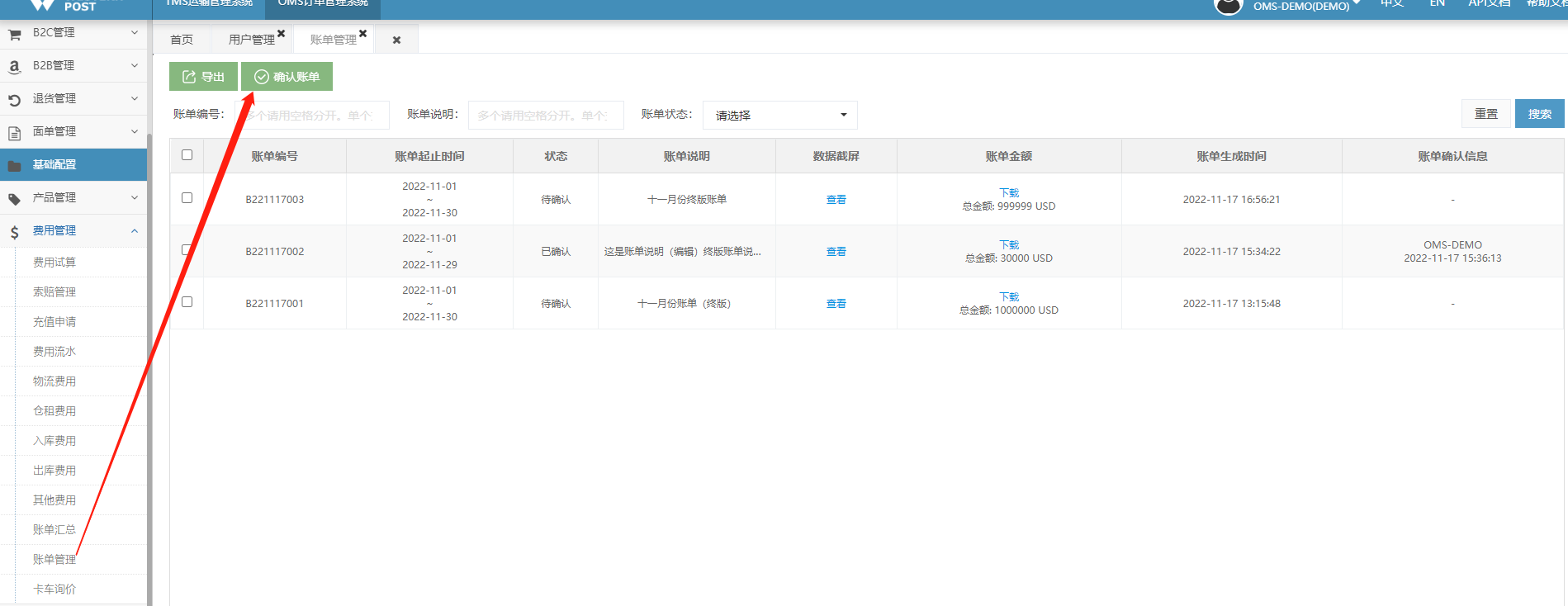Click 下载 for the 30000 USD bill
The image size is (1568, 606).
tap(1009, 245)
